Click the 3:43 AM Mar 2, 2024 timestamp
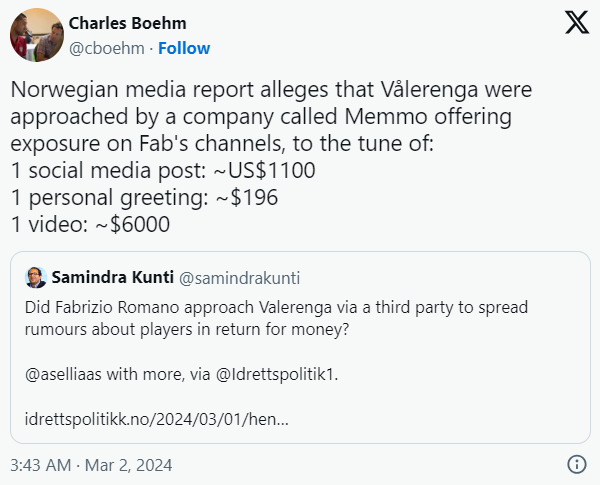The height and width of the screenshot is (485, 600). point(91,465)
